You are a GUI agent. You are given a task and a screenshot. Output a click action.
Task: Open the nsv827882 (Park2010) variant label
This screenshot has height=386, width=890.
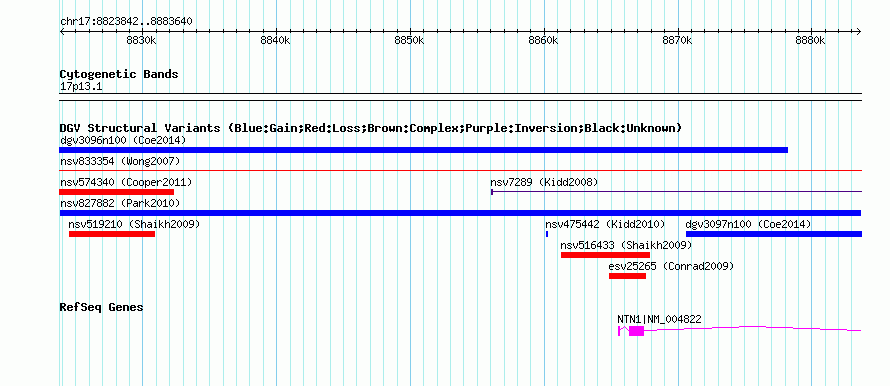point(120,203)
